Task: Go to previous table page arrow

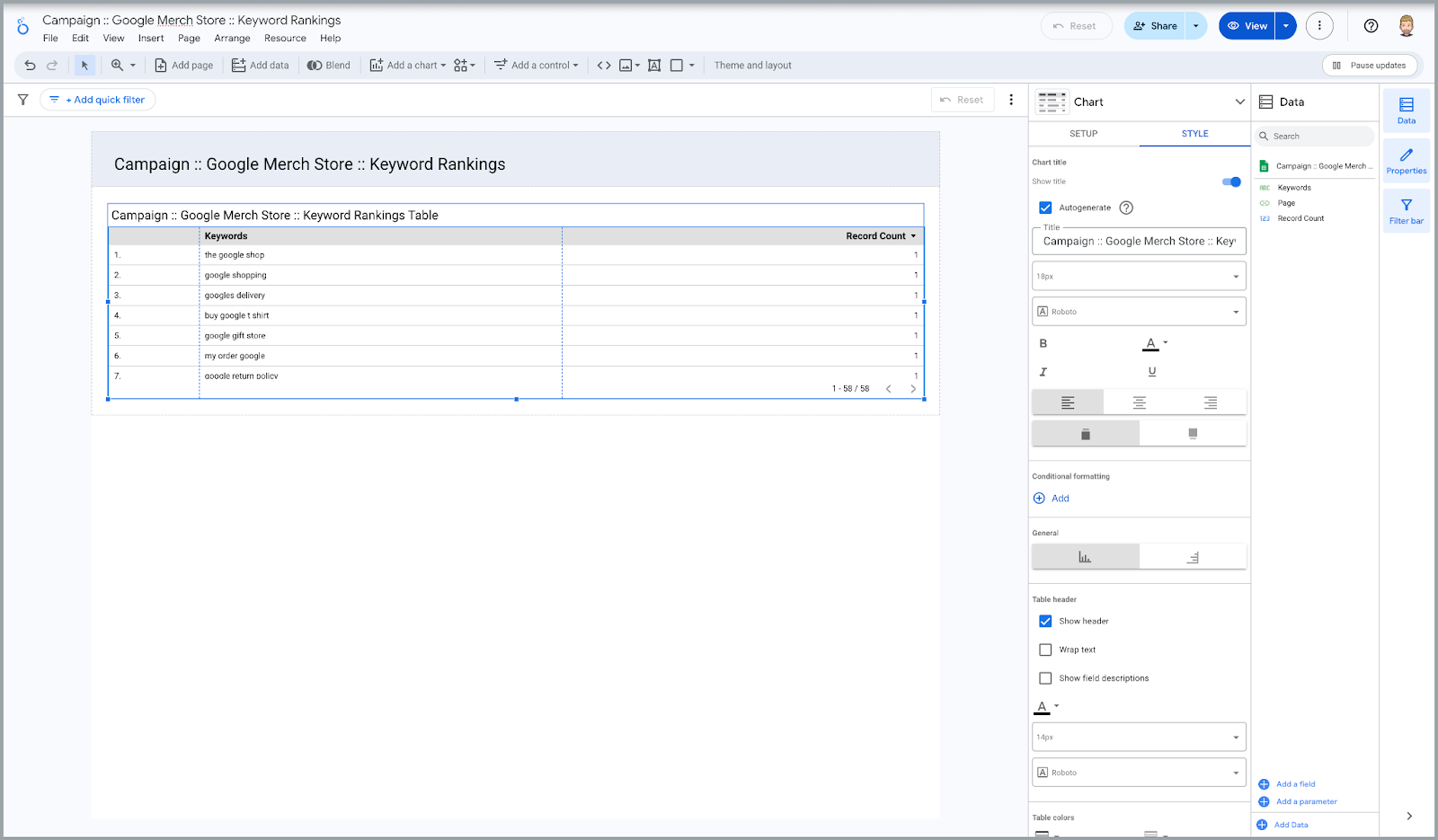Action: 889,389
